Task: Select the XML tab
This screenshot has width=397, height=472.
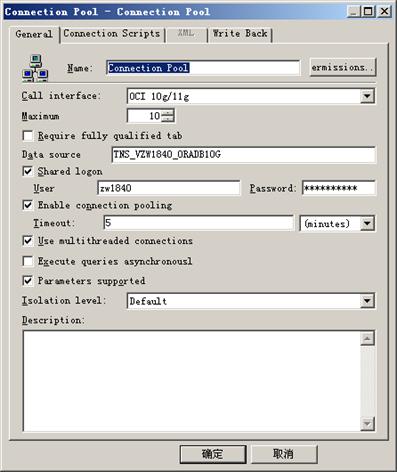Action: click(x=186, y=34)
